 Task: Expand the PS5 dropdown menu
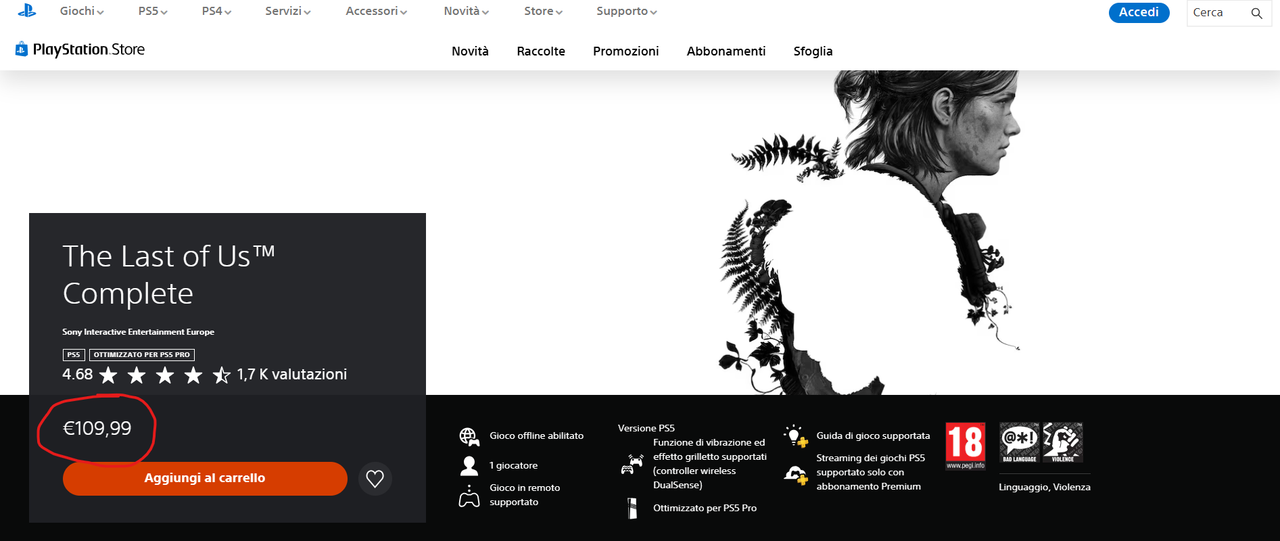[x=153, y=11]
